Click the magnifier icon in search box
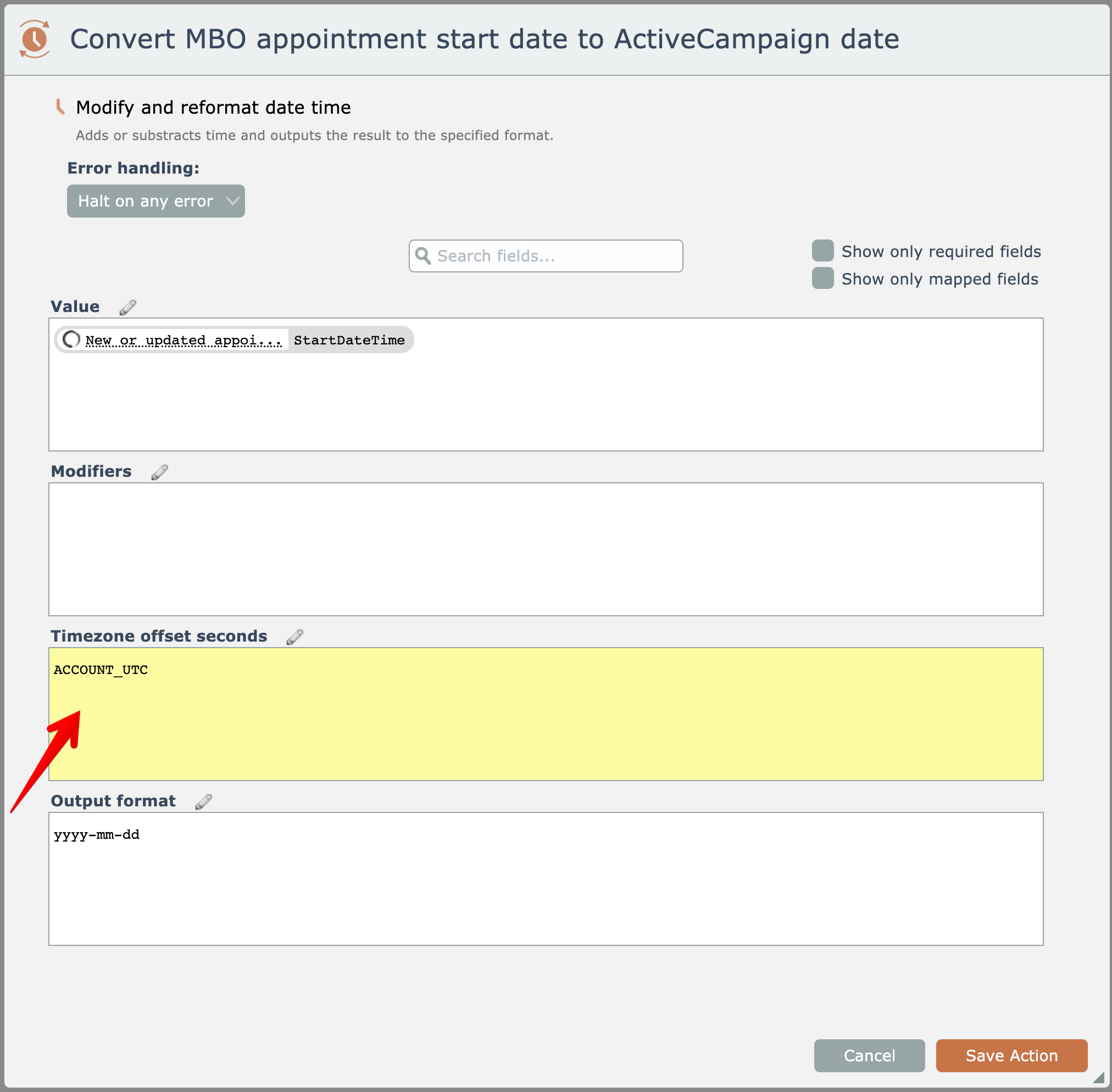This screenshot has width=1112, height=1092. coord(423,256)
